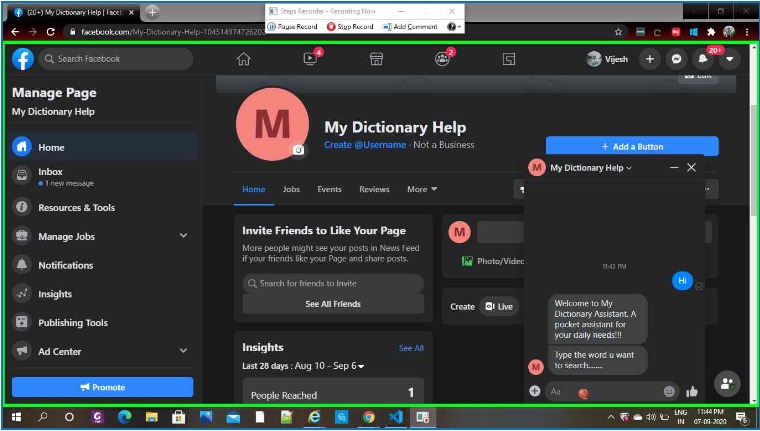Click the Create plus icon
Viewport: 760px width, 431px height.
coord(649,59)
